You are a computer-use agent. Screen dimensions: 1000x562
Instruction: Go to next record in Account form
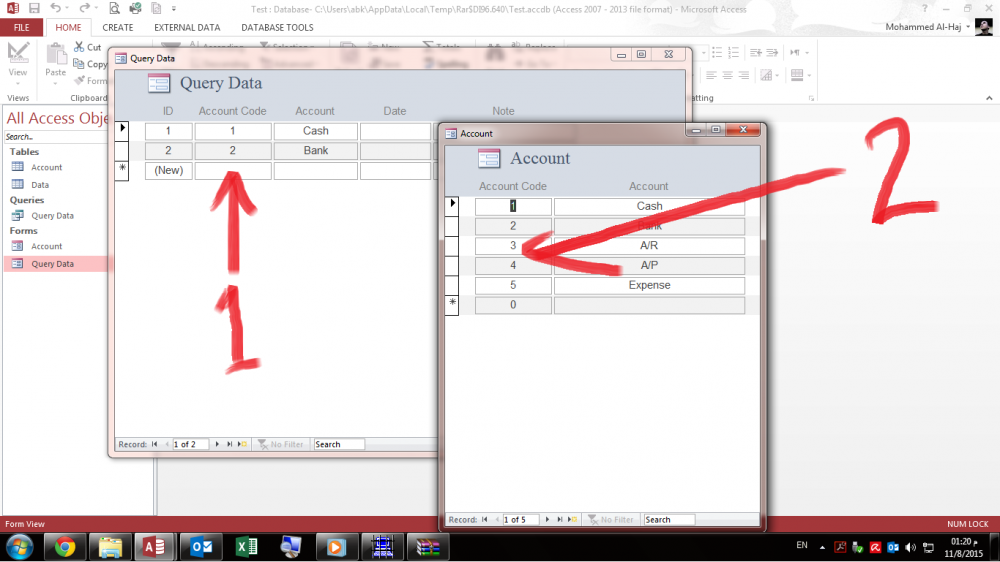[547, 519]
